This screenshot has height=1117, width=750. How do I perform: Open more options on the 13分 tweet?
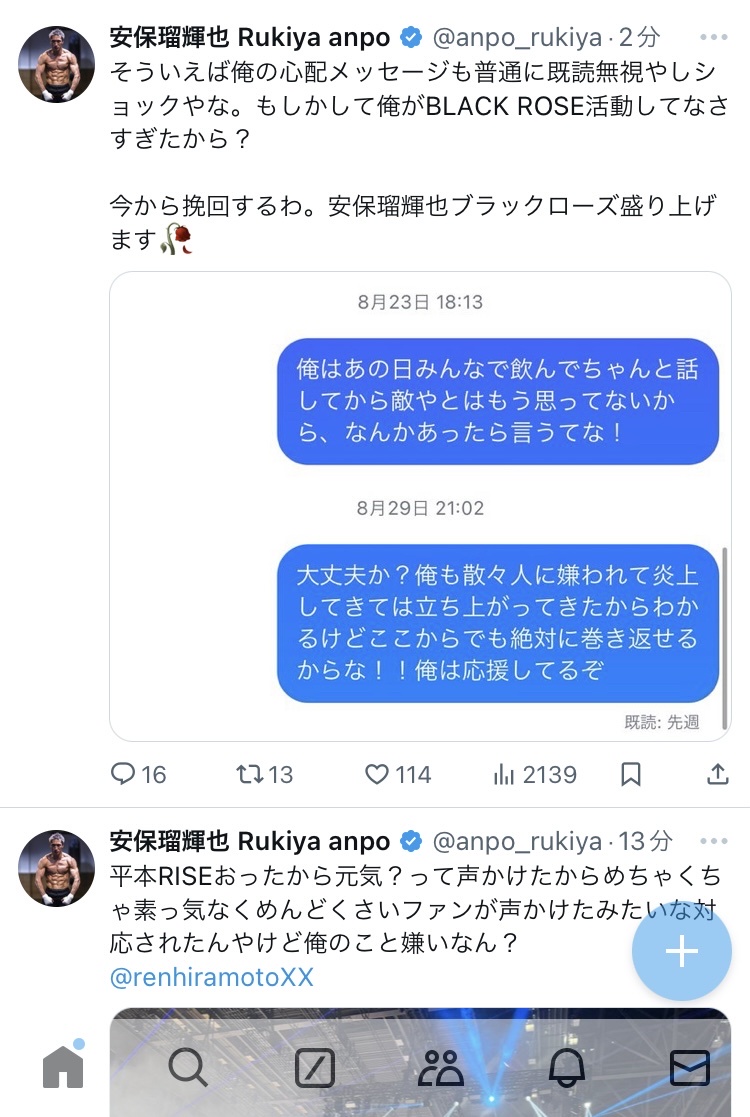714,841
